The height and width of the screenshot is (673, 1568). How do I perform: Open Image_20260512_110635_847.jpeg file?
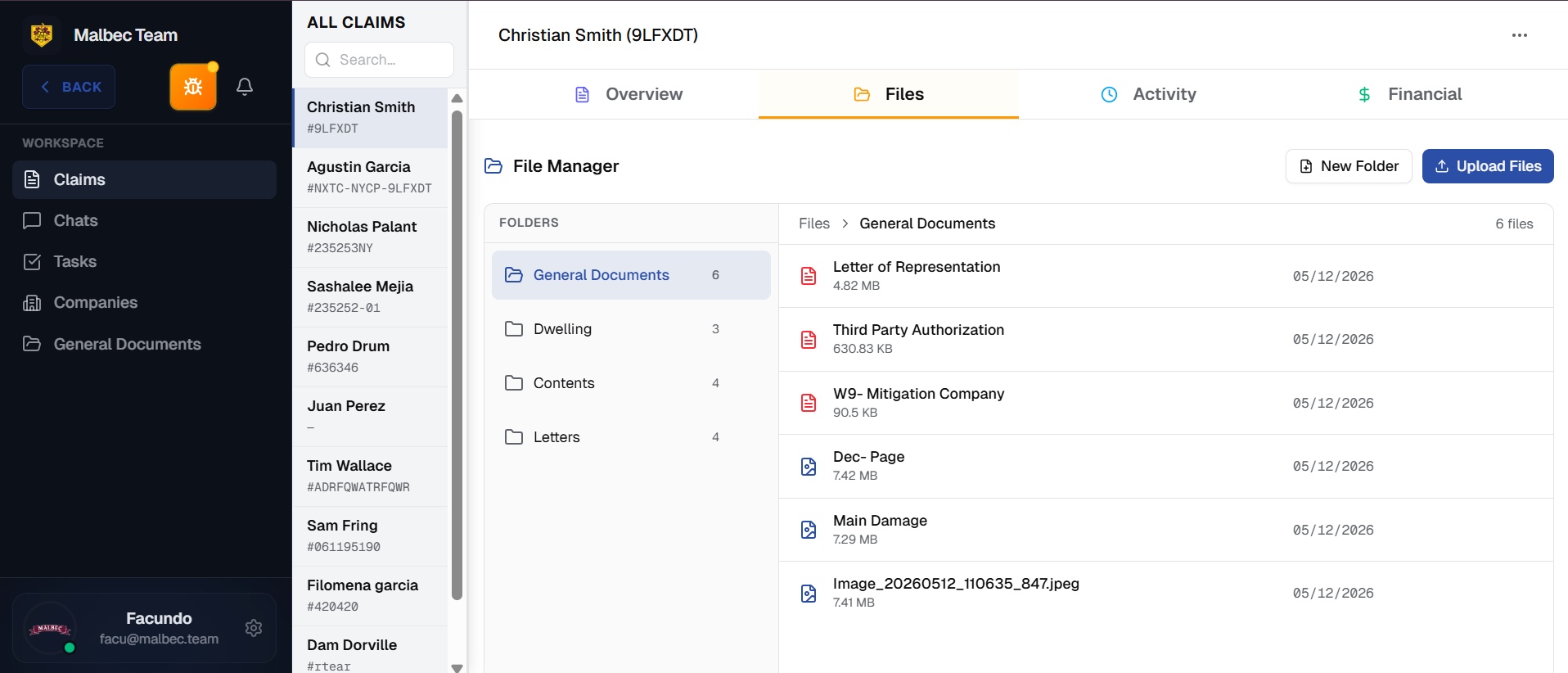(1166, 594)
